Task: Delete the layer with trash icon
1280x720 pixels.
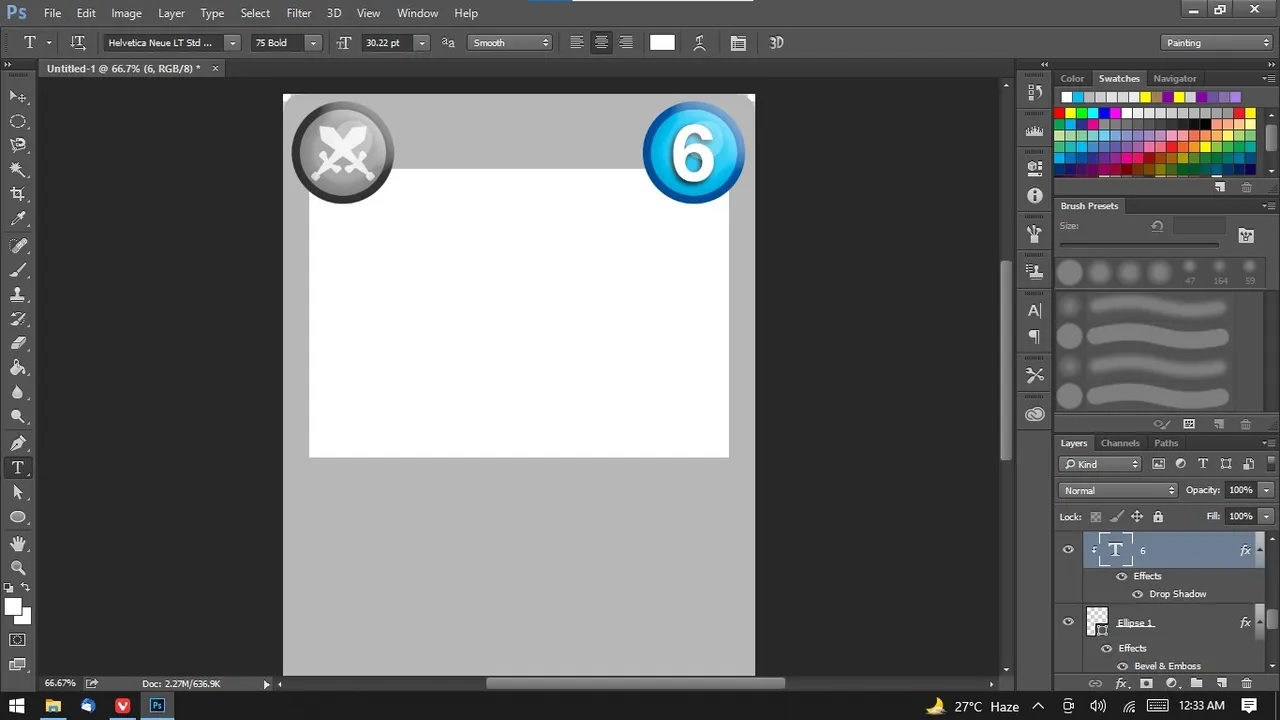Action: pyautogui.click(x=1246, y=684)
